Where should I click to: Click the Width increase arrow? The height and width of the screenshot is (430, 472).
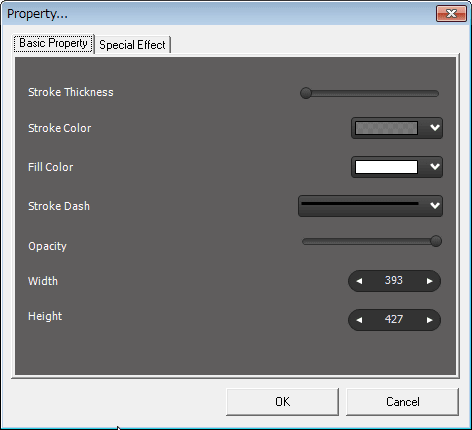[x=430, y=281]
